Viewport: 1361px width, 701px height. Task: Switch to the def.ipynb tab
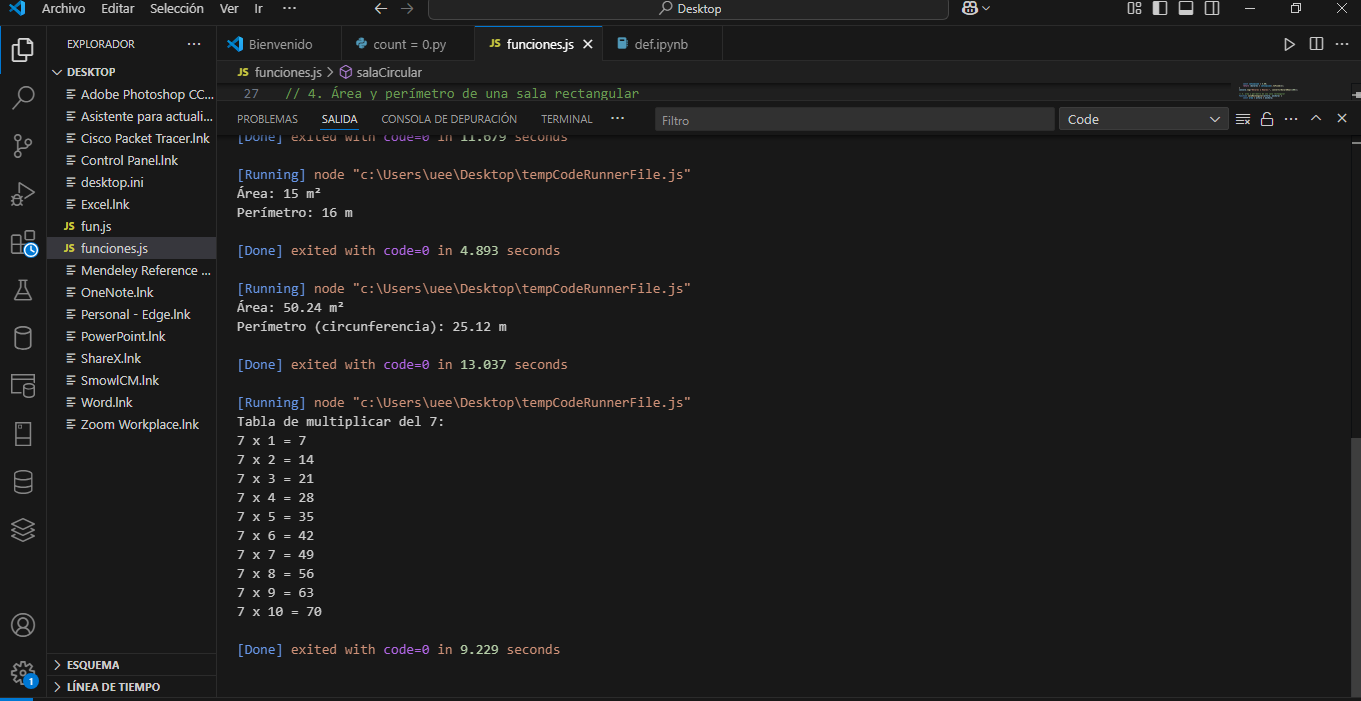tap(664, 44)
